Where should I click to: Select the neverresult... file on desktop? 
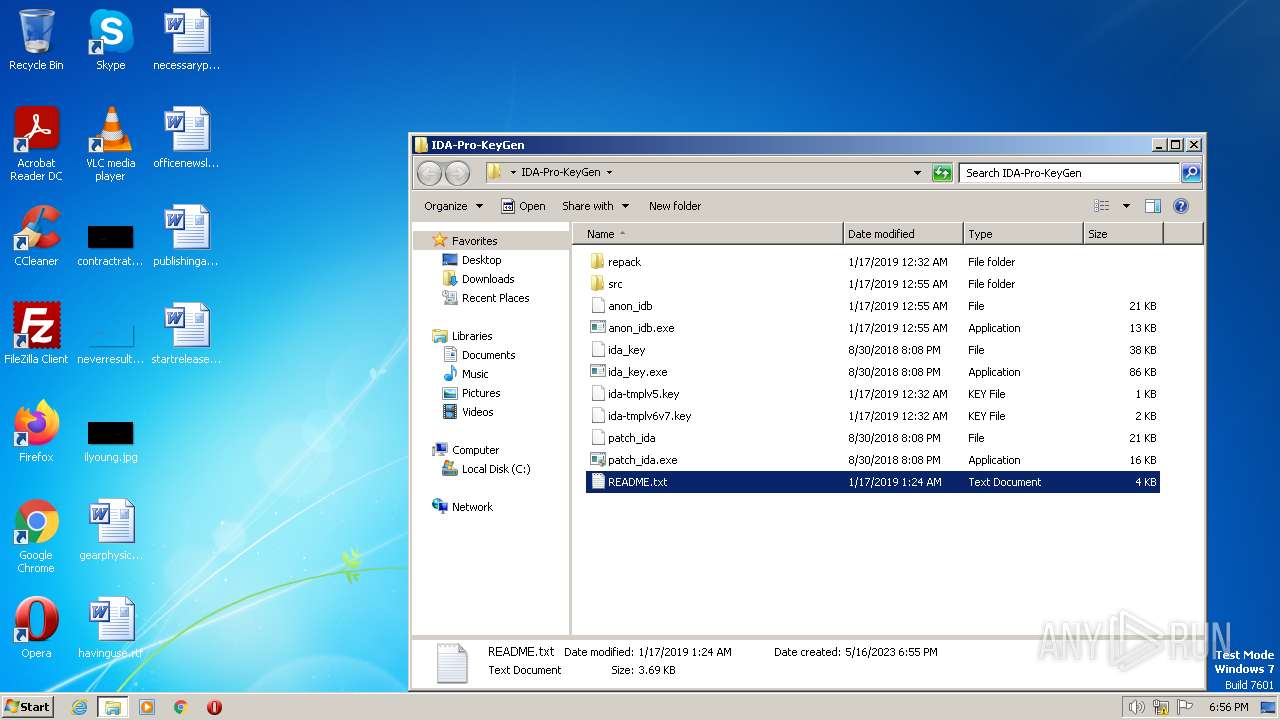coord(110,342)
